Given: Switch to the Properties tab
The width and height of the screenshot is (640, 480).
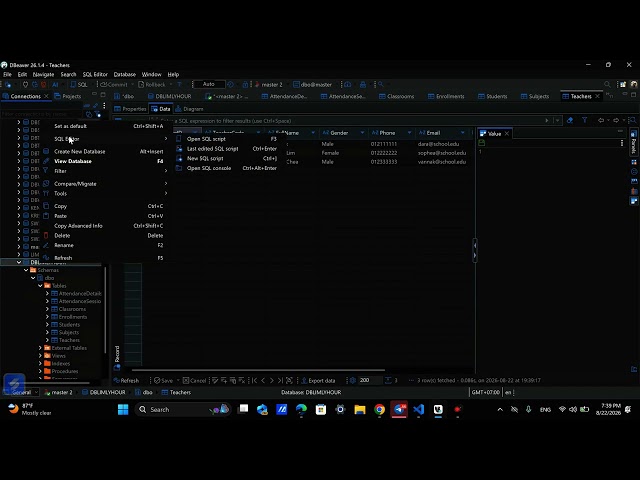Looking at the screenshot, I should (x=130, y=109).
